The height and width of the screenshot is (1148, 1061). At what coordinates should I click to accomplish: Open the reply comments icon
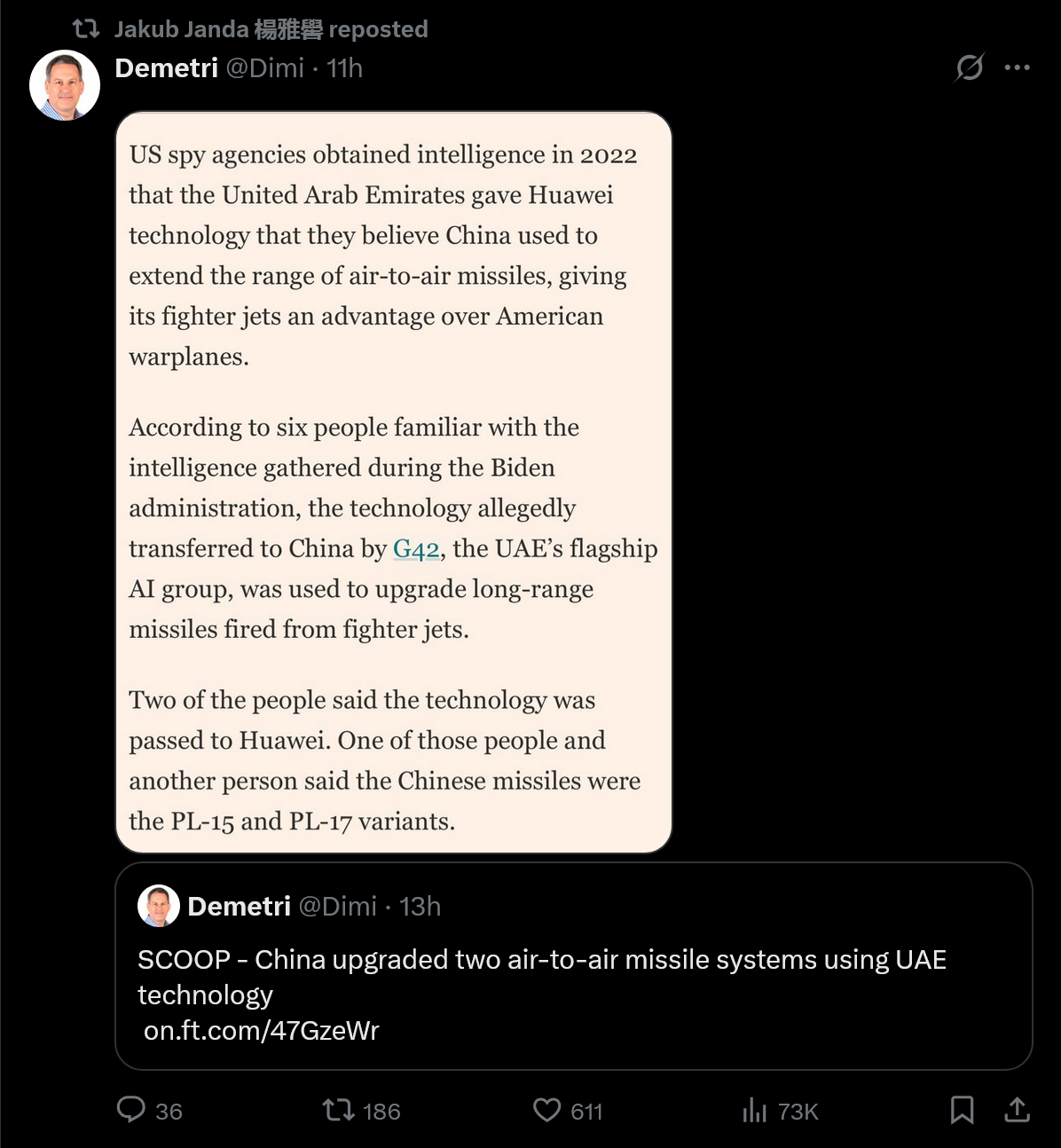(x=131, y=1110)
